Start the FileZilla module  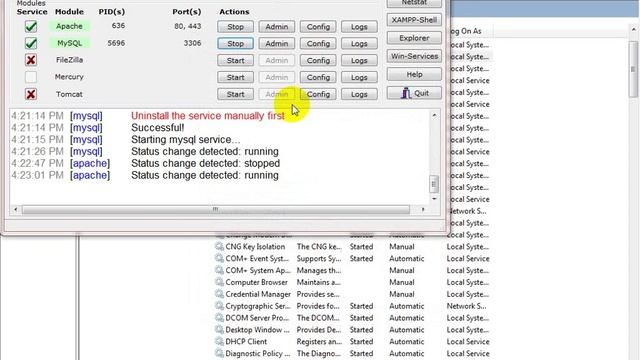pyautogui.click(x=236, y=60)
